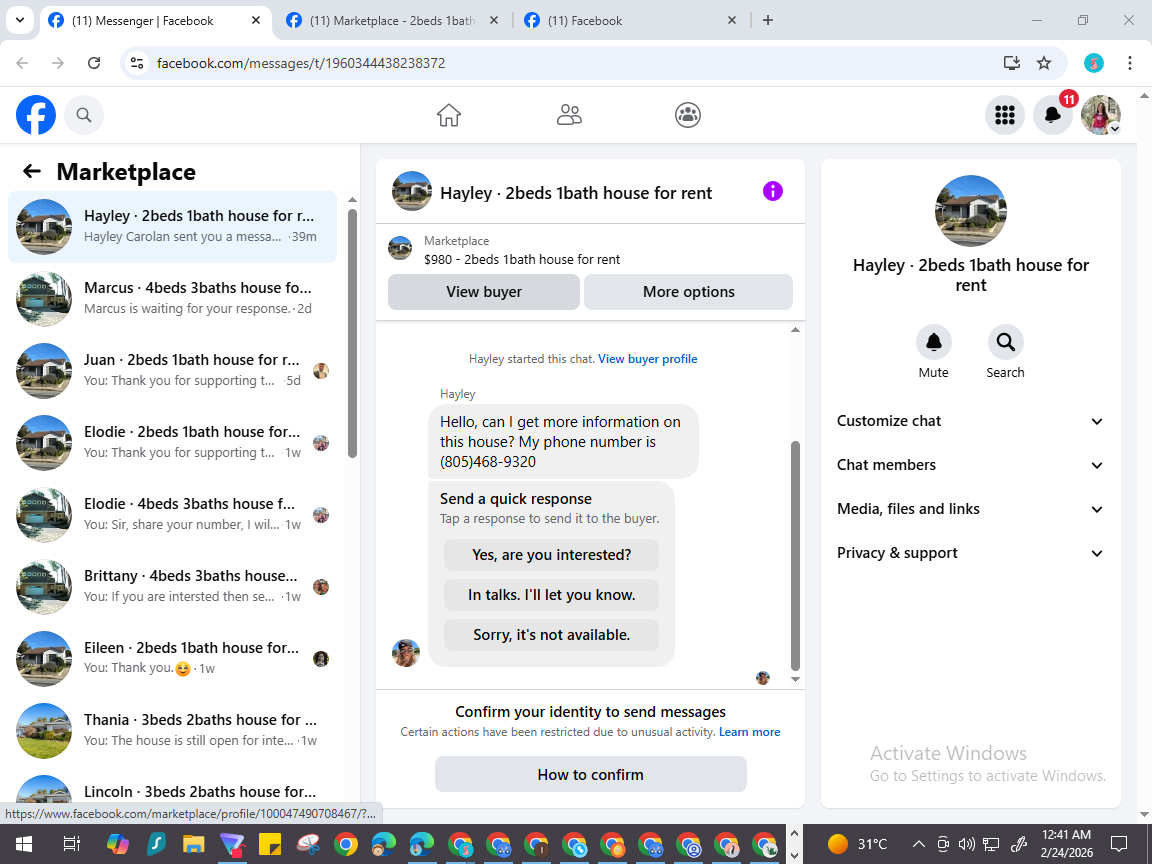Go to the Home feed icon
Screen dimensions: 1152x864
(x=449, y=115)
